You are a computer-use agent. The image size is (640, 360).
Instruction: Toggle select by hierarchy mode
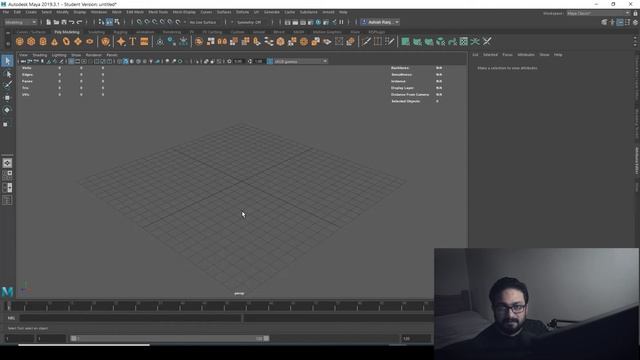click(x=101, y=22)
